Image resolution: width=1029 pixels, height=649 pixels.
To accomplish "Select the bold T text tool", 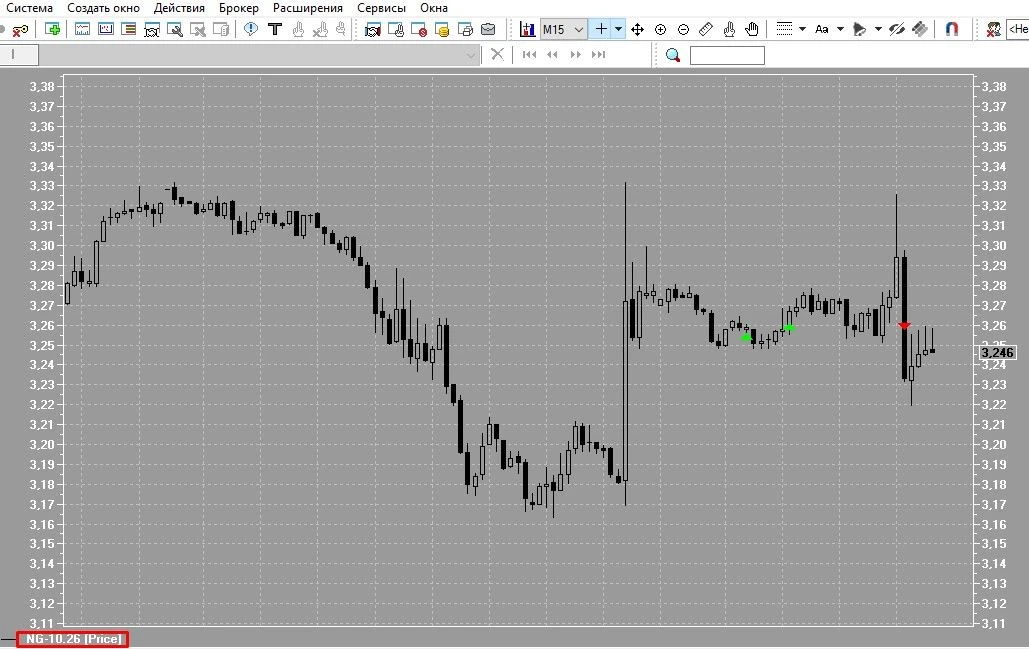I will point(275,30).
